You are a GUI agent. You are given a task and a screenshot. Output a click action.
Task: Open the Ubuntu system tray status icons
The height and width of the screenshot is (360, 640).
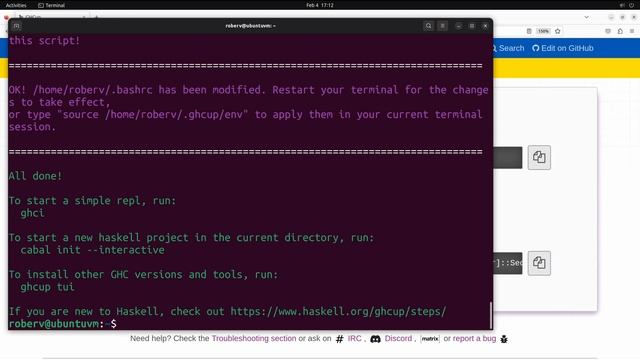click(x=627, y=5)
